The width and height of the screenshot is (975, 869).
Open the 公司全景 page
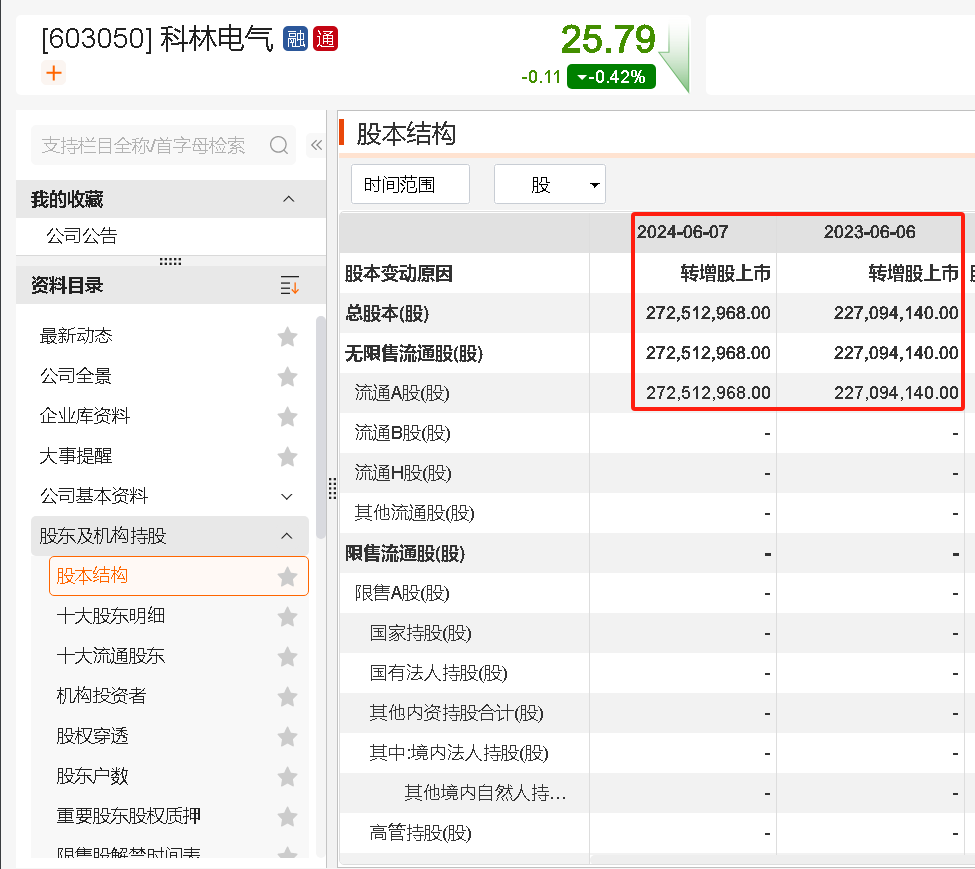pos(76,376)
